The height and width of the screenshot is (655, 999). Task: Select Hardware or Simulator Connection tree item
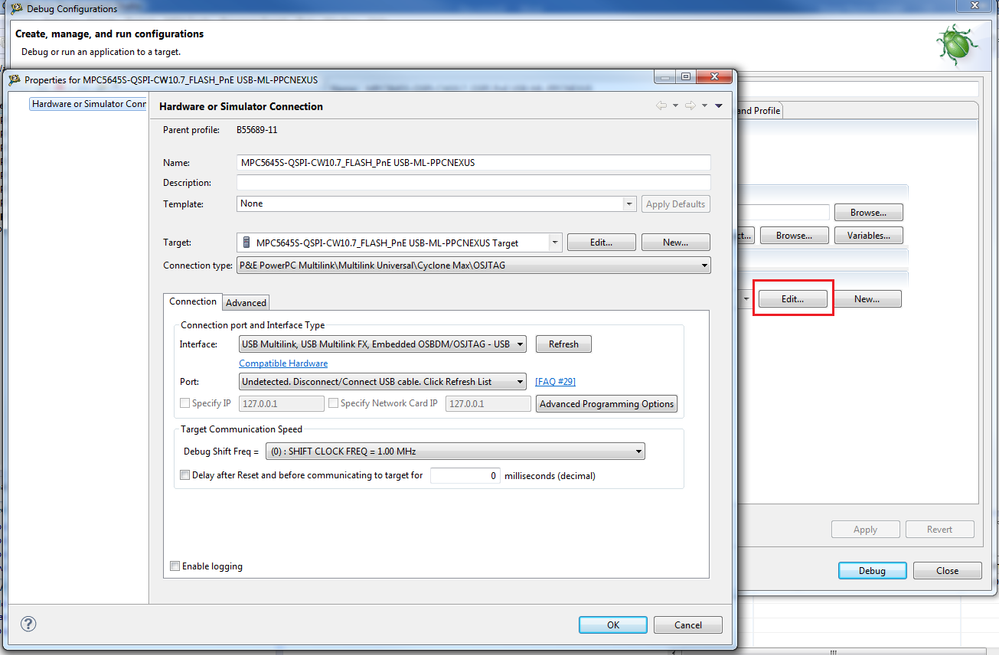pos(89,104)
